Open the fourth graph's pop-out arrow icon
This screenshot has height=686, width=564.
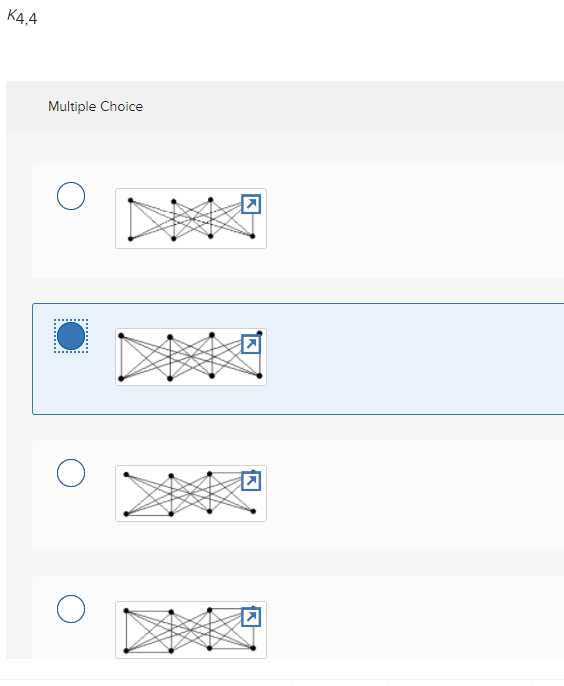tap(251, 616)
